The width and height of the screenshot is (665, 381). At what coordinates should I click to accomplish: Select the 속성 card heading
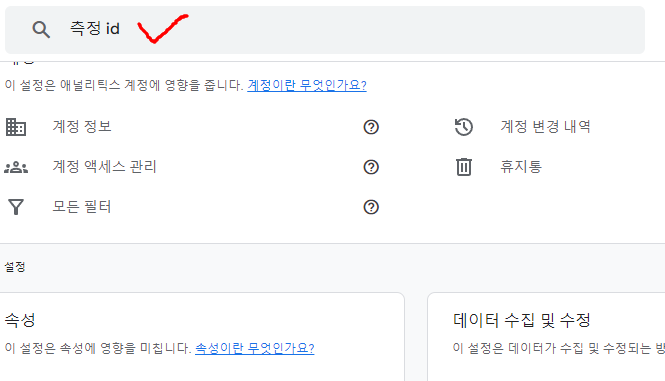[x=20, y=320]
